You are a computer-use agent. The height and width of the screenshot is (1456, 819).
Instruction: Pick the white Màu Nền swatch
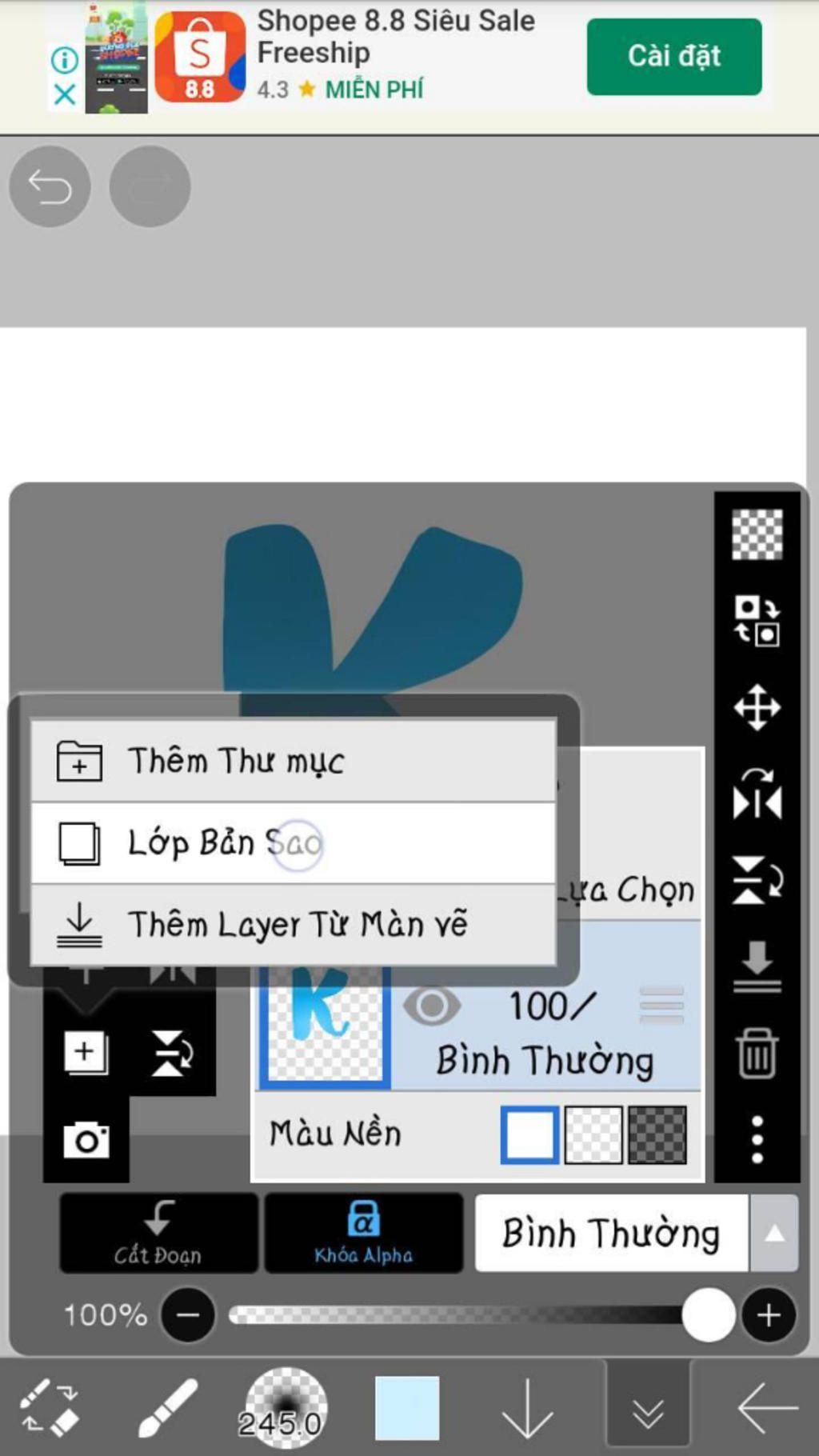tap(529, 1134)
